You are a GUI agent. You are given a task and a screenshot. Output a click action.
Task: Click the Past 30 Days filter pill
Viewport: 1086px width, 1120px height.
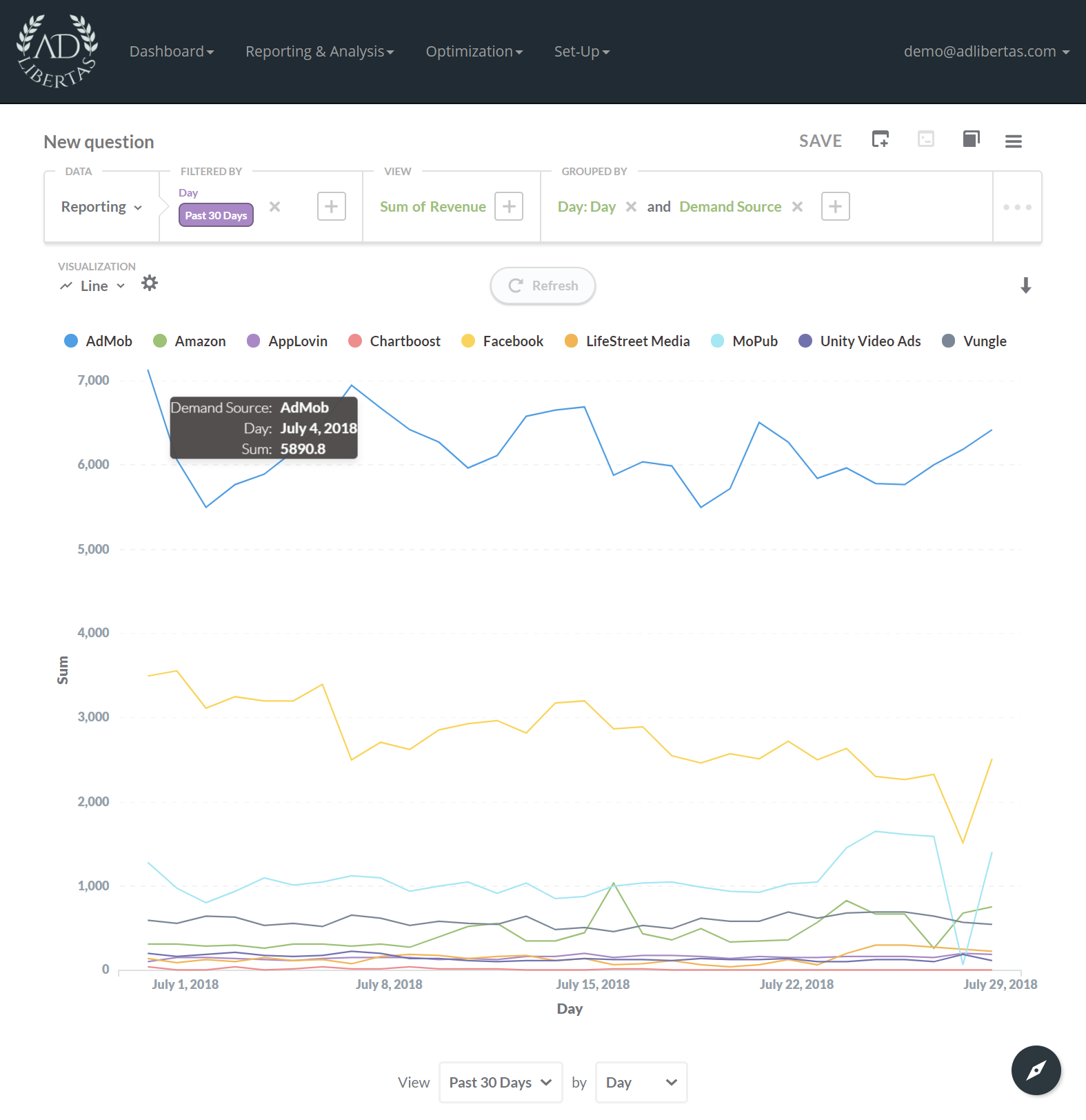pos(216,215)
